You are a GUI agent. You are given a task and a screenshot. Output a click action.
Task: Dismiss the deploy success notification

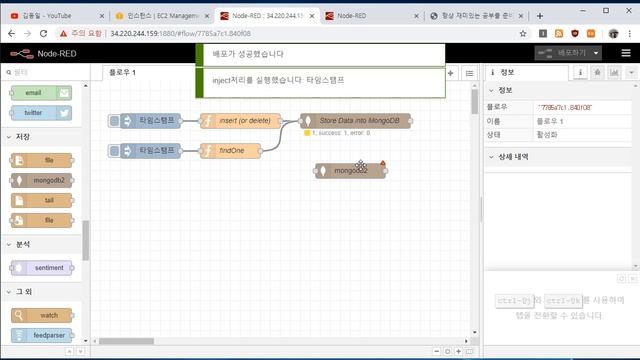coord(320,54)
